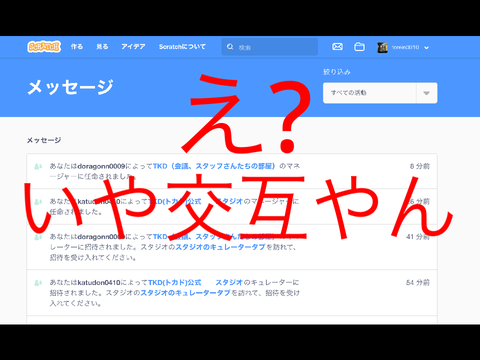This screenshot has height=360, width=480.
Task: Click the Scratch logo
Action: (x=44, y=47)
